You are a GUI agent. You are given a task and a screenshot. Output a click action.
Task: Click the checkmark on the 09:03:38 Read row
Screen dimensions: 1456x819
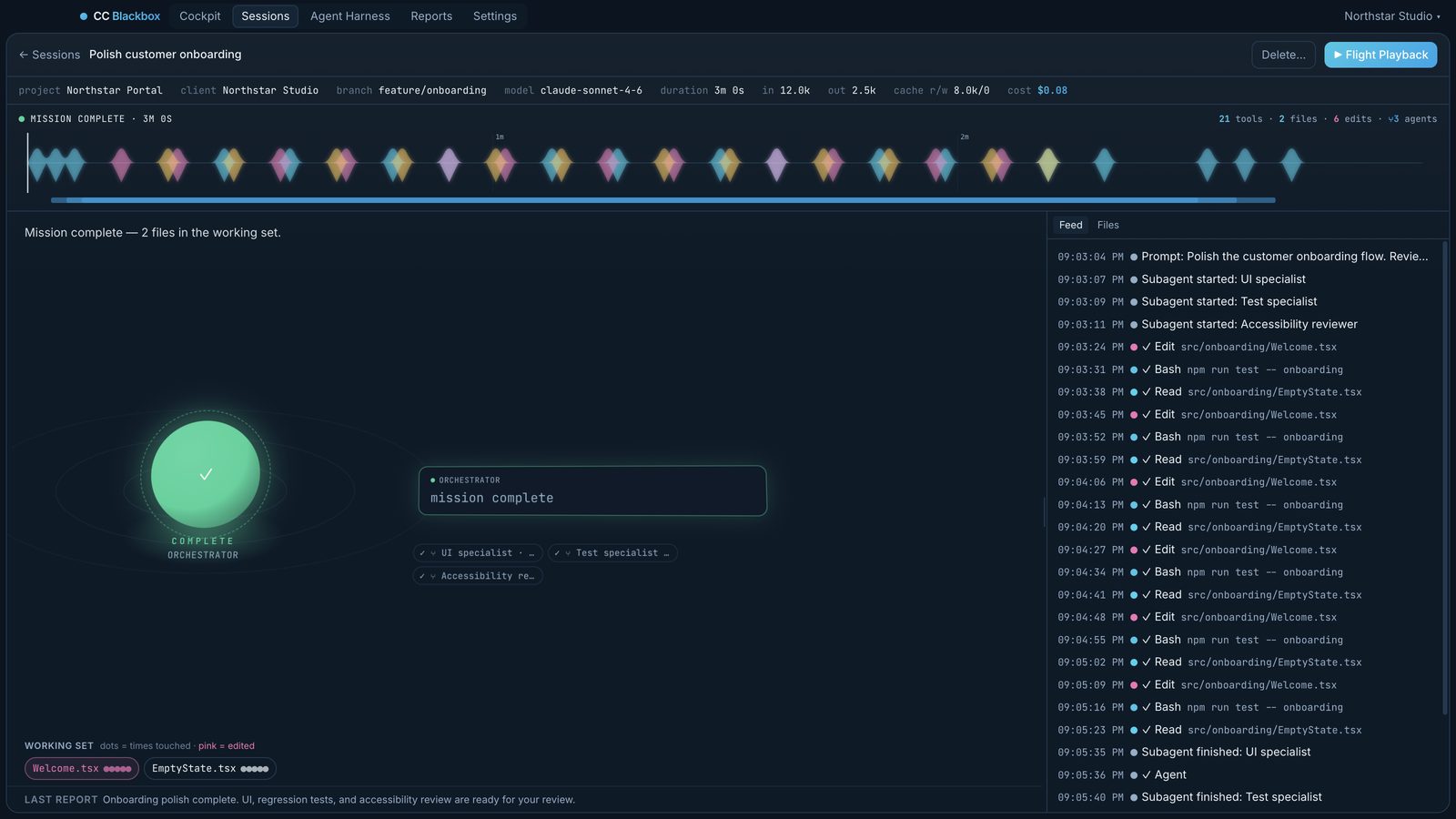[1147, 392]
